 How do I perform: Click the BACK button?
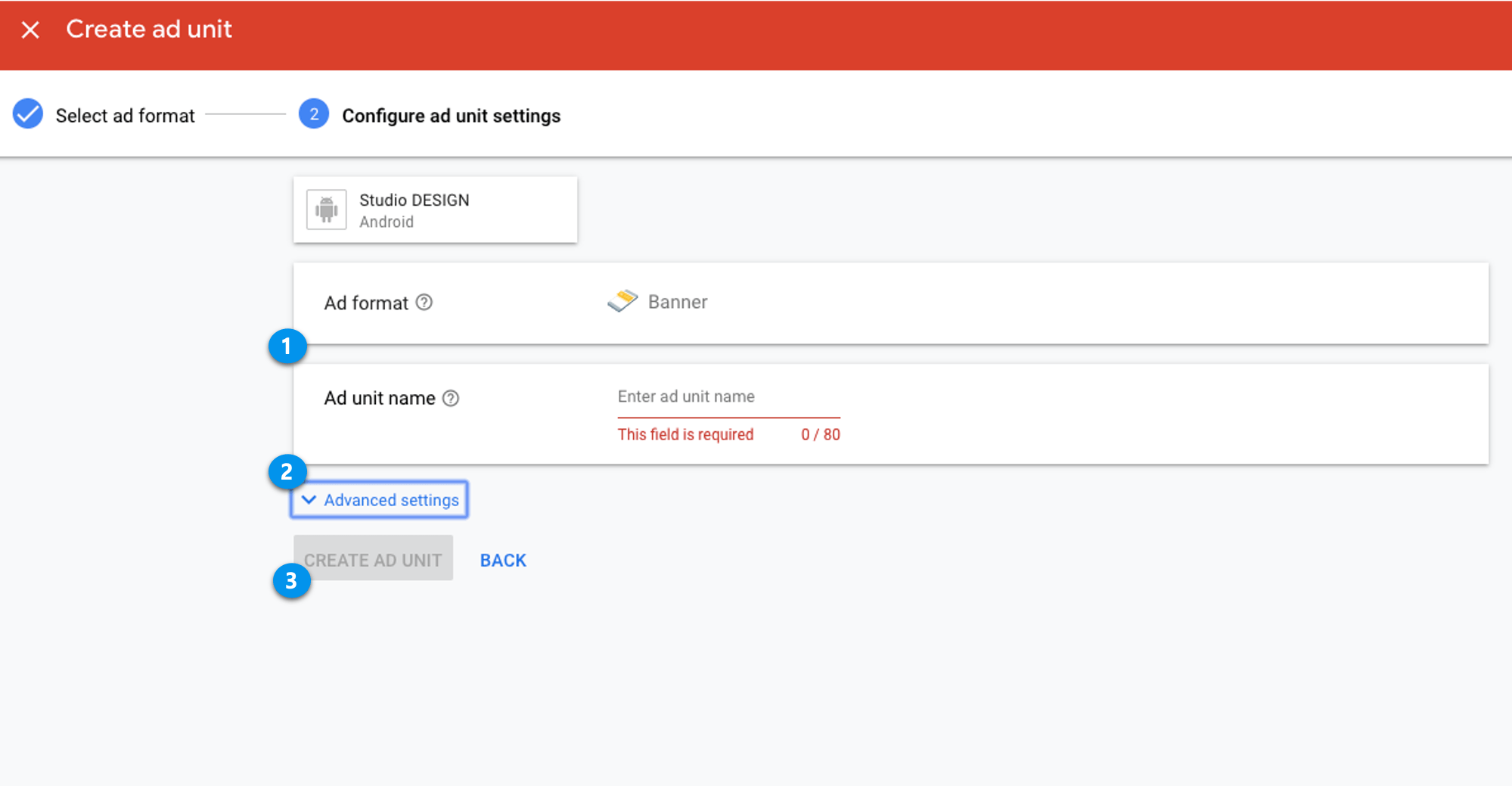503,561
